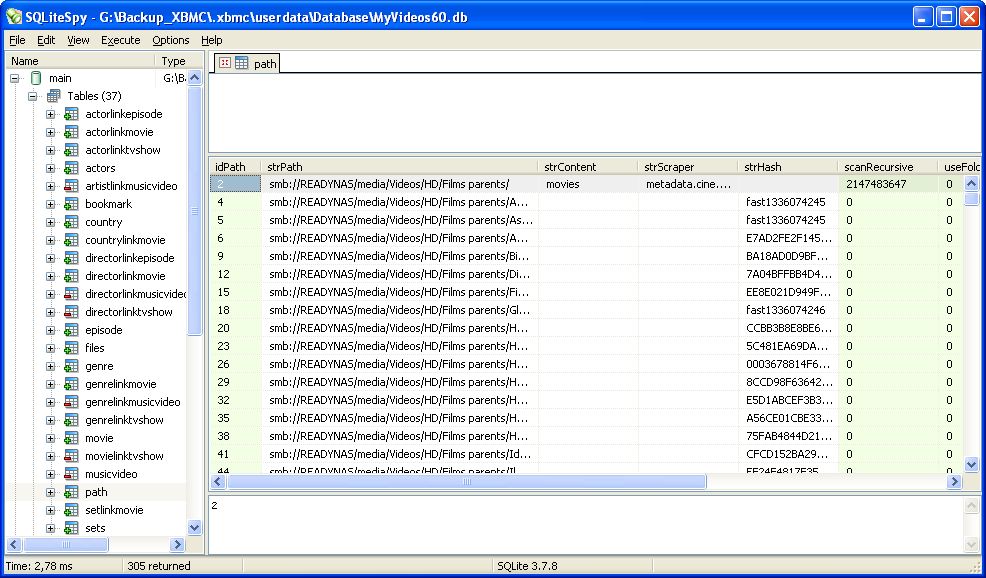This screenshot has width=986, height=578.
Task: Select the idPath cell 41
Action: [x=235, y=454]
